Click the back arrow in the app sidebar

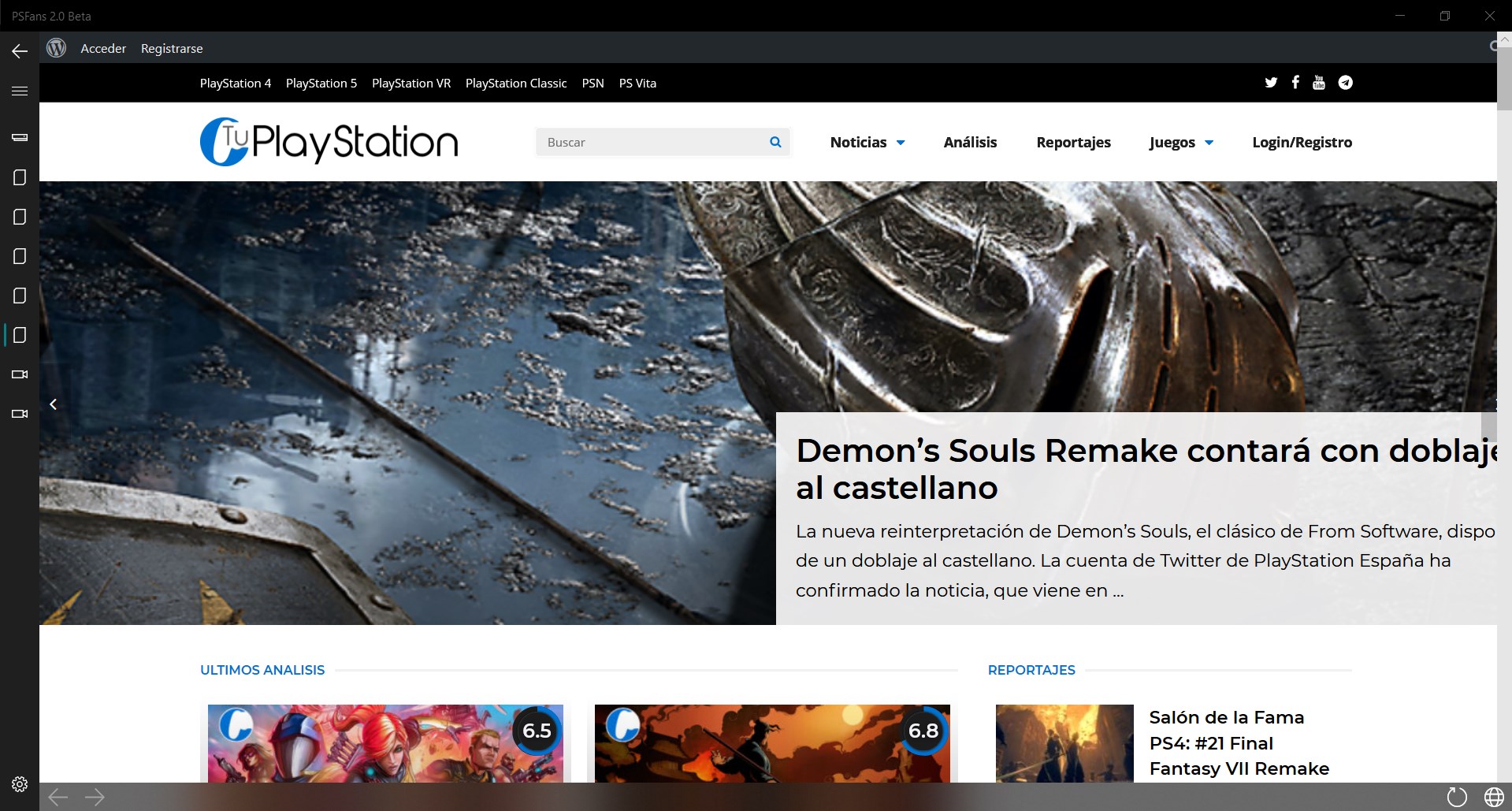click(x=20, y=51)
